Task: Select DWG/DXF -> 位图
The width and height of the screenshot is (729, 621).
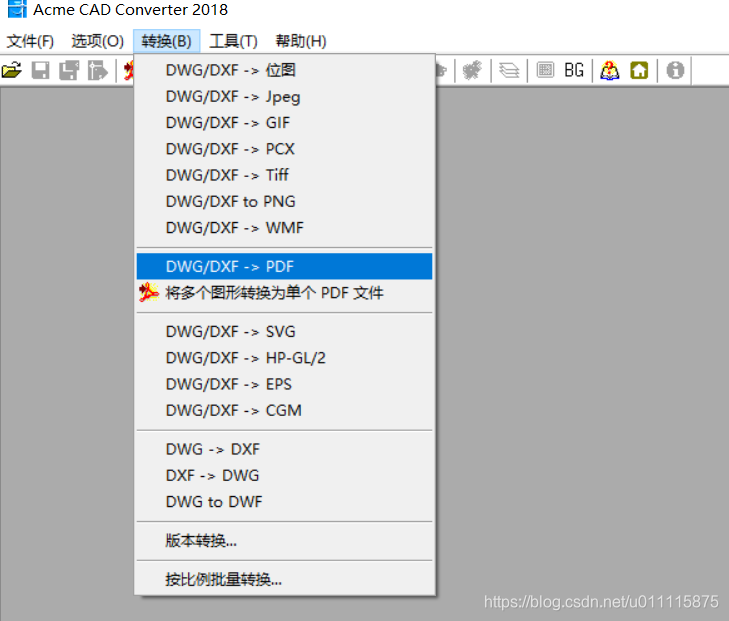Action: point(284,70)
